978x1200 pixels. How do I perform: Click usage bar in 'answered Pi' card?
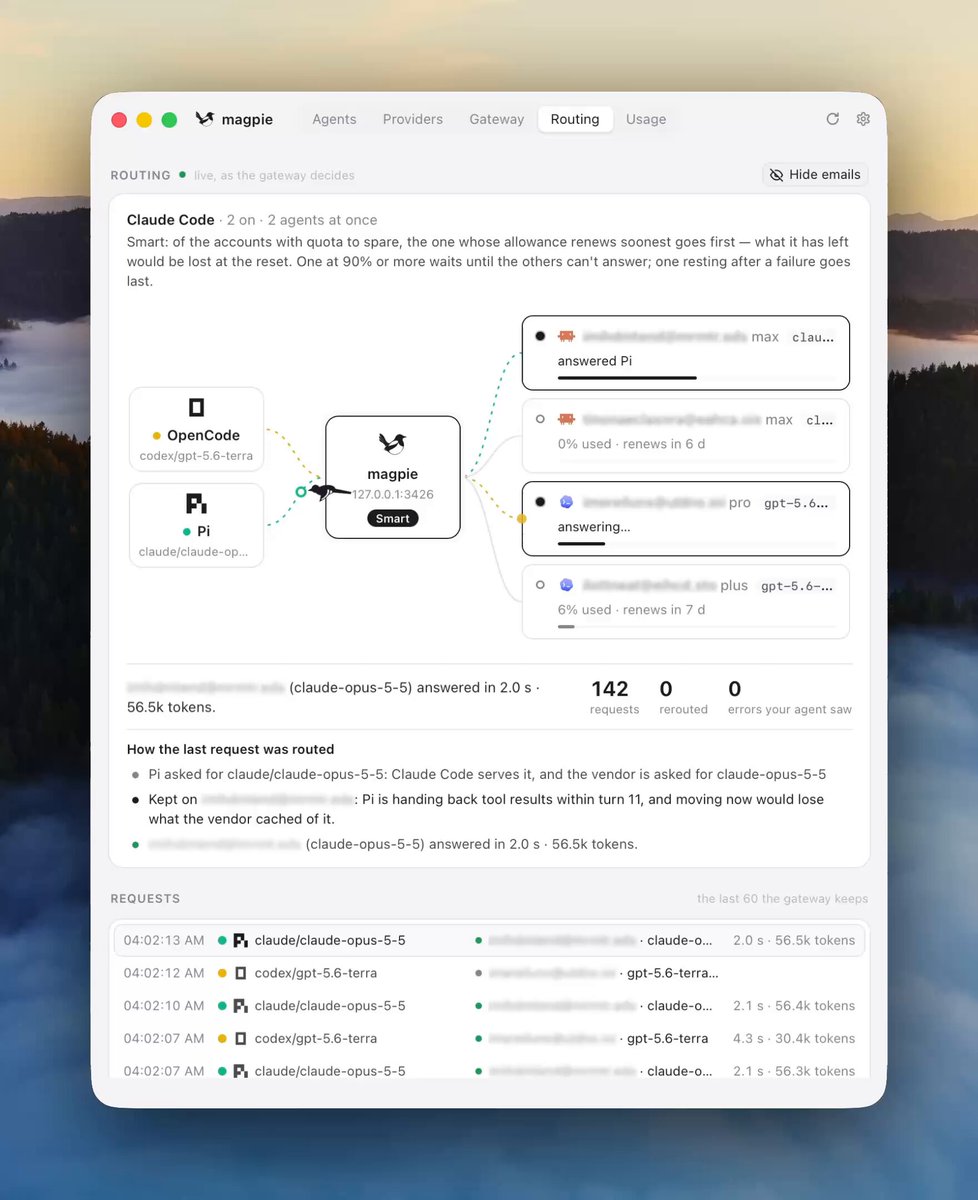pos(696,378)
